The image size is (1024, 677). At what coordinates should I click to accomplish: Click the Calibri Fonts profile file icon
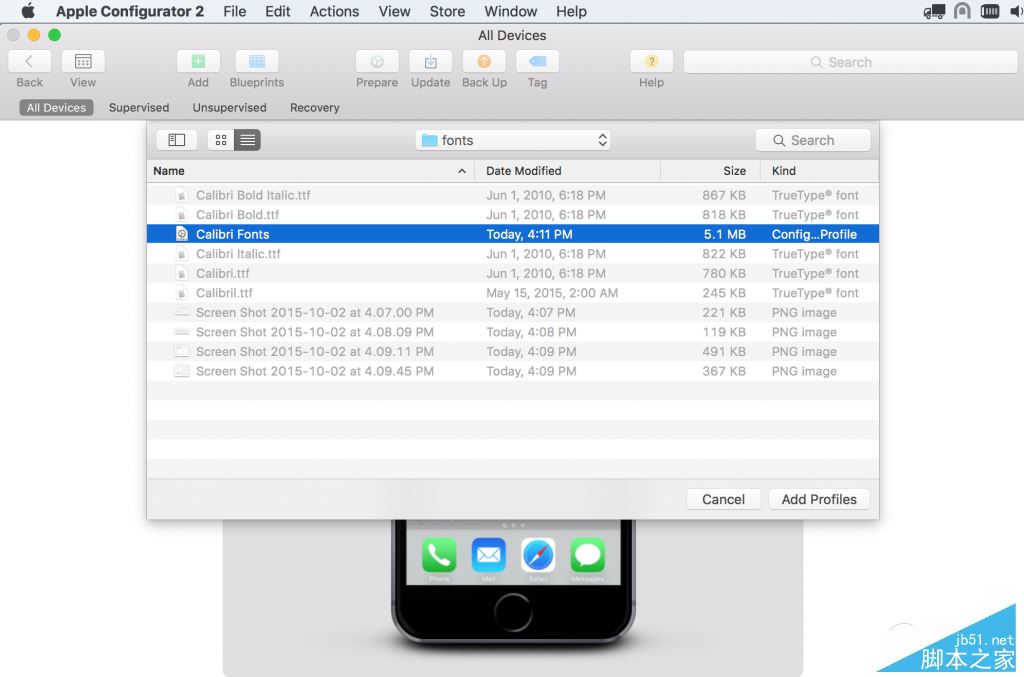182,234
